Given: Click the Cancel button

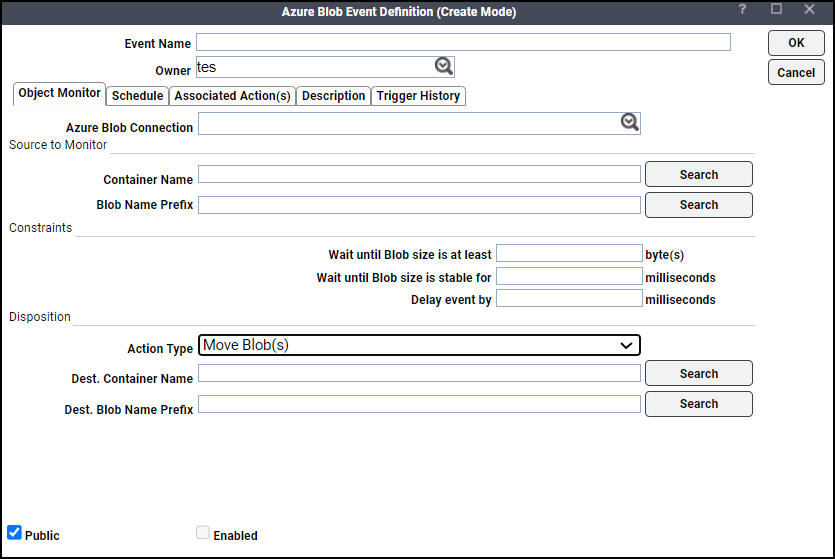Looking at the screenshot, I should pos(796,72).
